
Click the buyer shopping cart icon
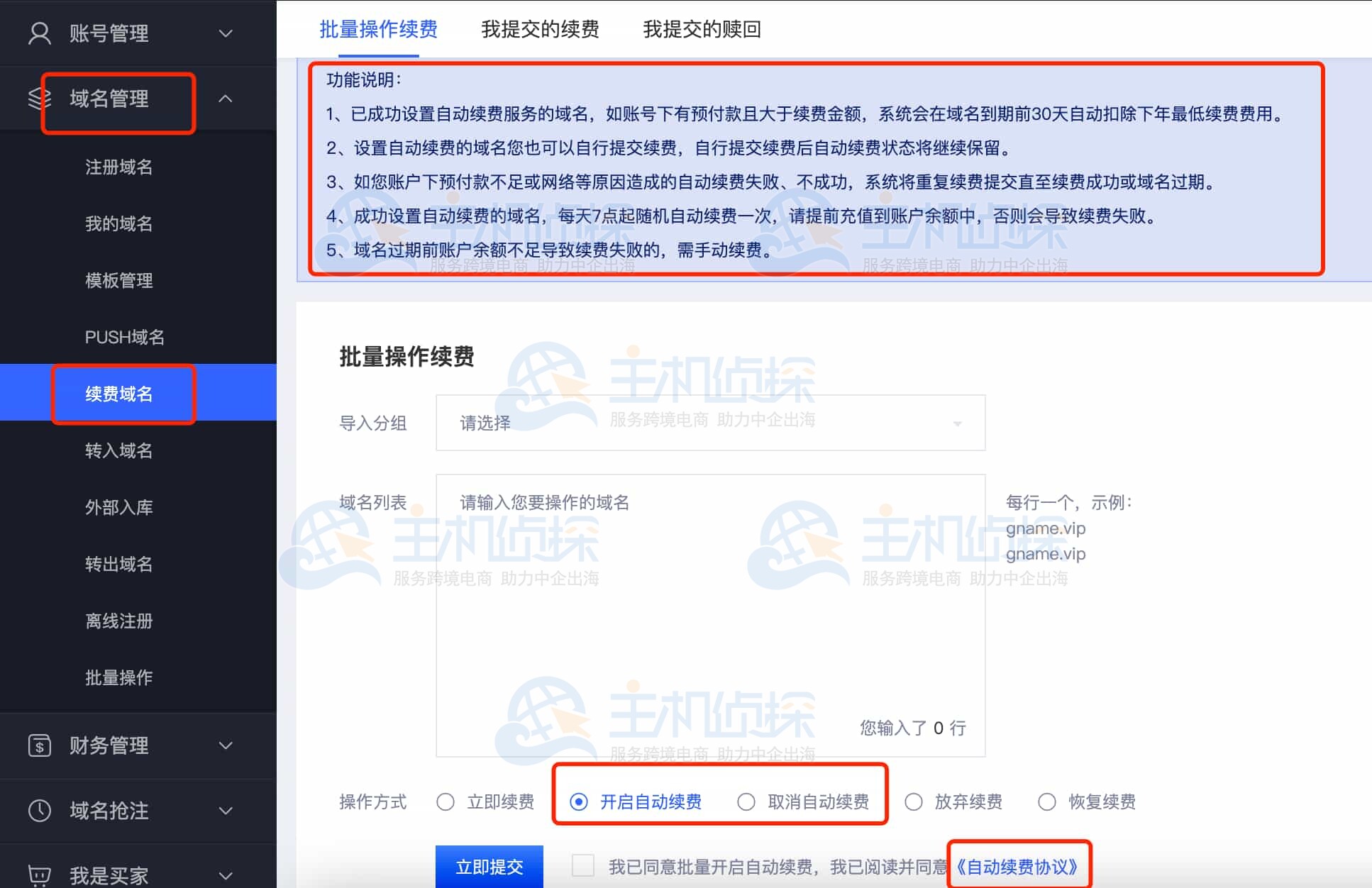click(40, 875)
